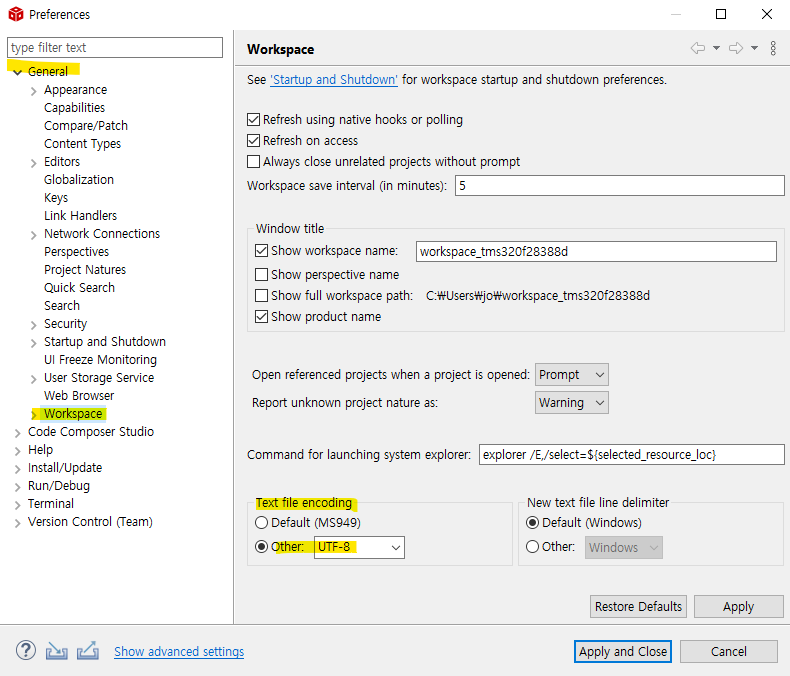
Task: Toggle Show product name checkbox
Action: coord(261,317)
